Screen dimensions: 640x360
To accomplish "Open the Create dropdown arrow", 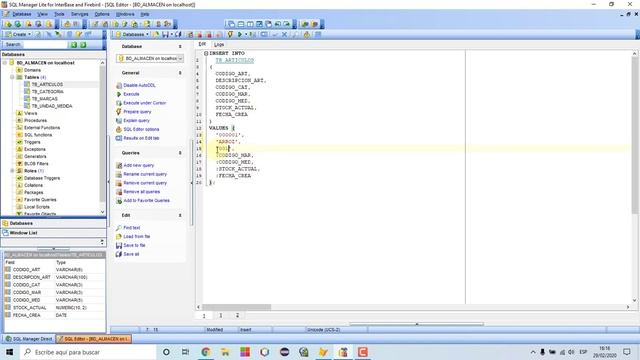I will click(29, 35).
